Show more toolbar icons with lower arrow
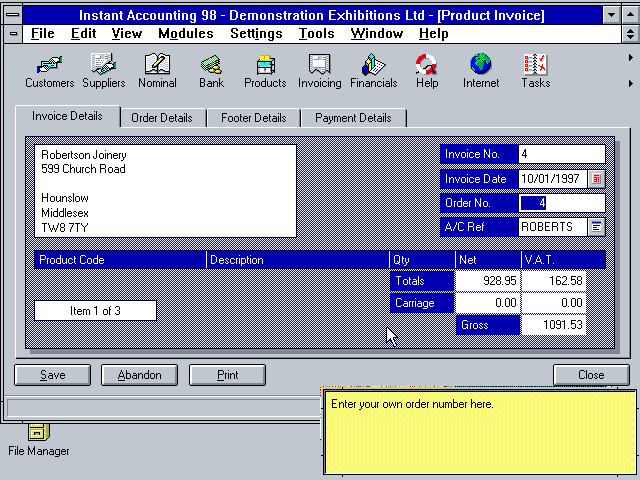This screenshot has width=640, height=480. click(x=631, y=83)
